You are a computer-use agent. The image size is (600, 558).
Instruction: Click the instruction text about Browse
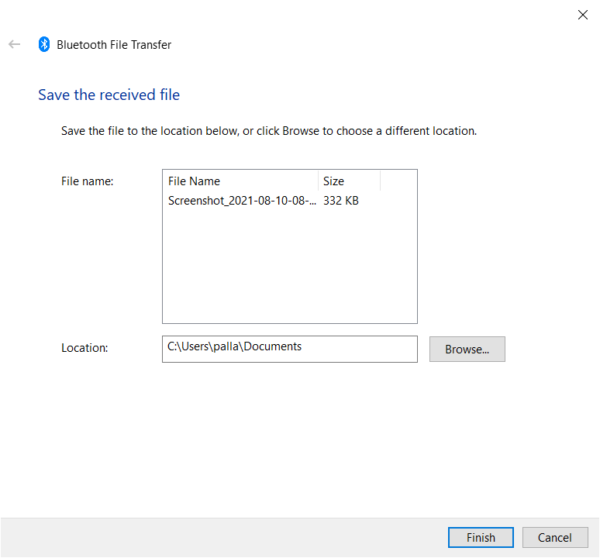pyautogui.click(x=269, y=131)
